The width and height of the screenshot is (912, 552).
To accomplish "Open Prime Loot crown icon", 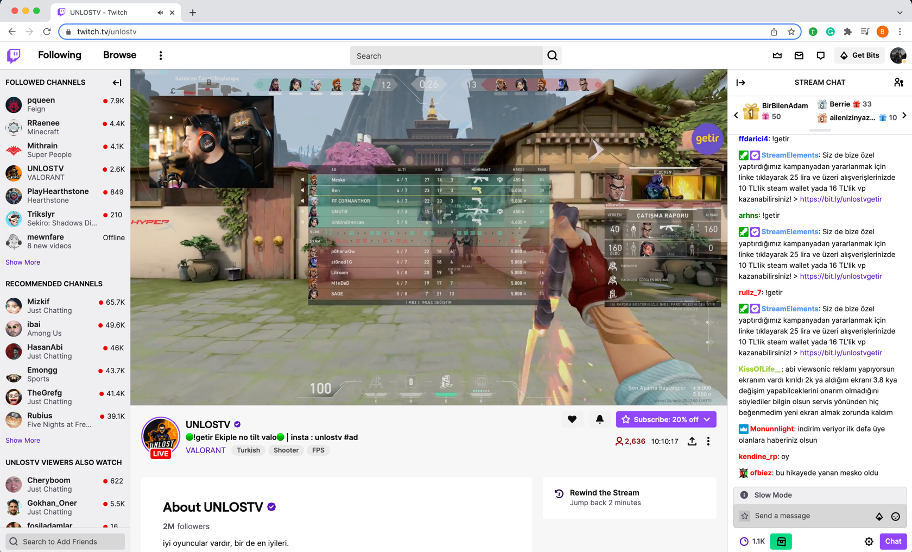I will [777, 55].
